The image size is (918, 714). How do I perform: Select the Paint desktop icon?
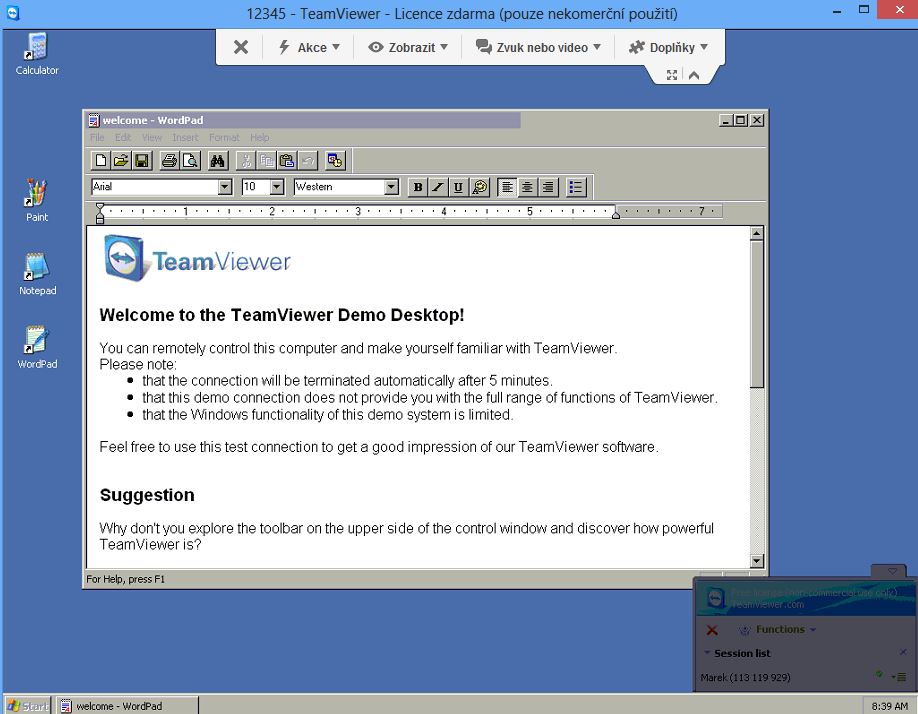36,201
